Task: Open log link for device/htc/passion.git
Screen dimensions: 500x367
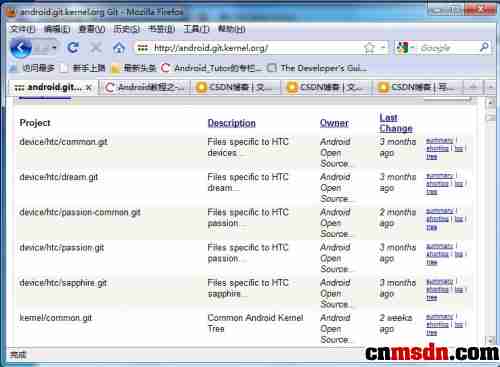Action: coord(459,254)
